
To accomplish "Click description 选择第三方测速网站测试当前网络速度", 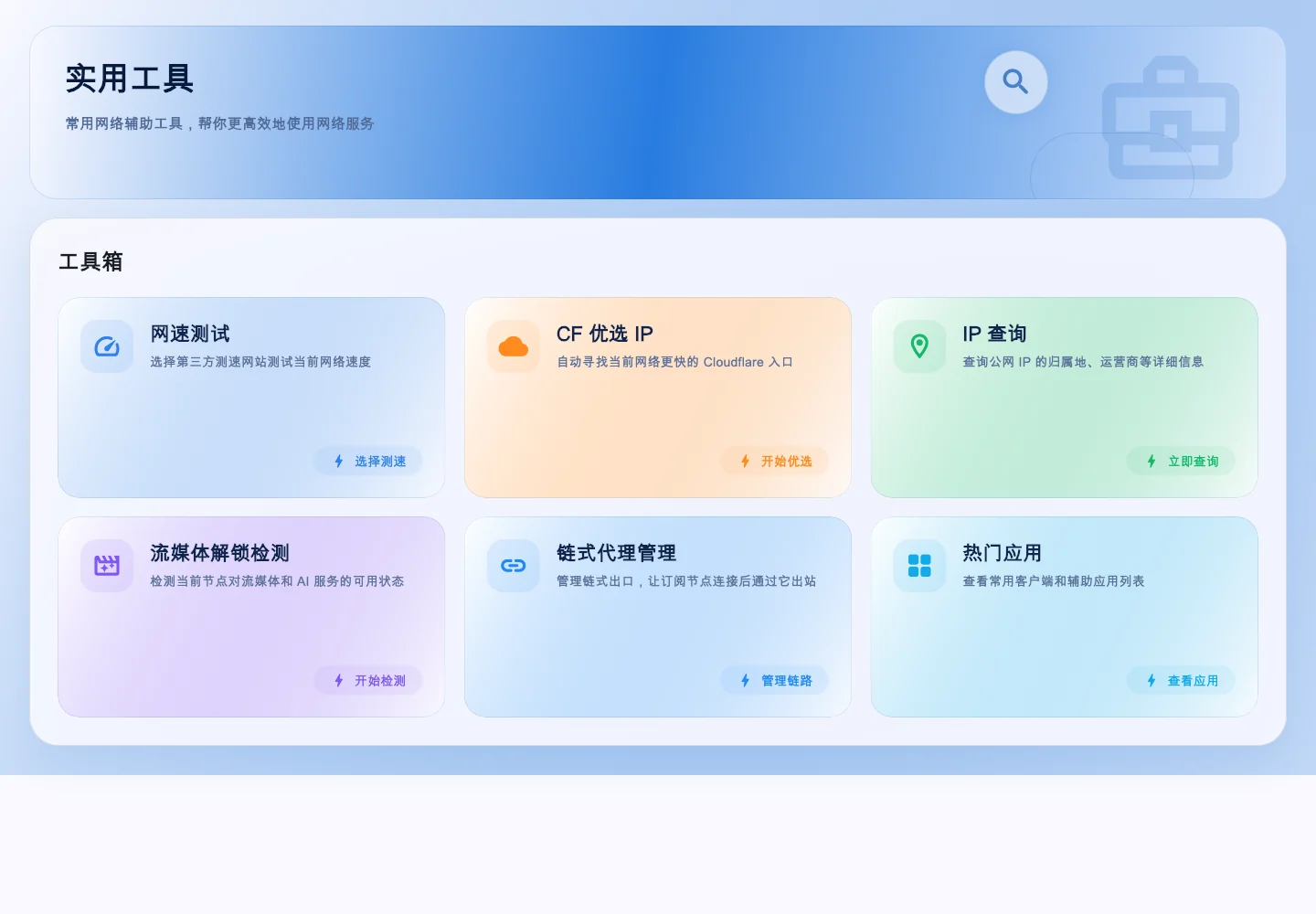I will pos(260,362).
